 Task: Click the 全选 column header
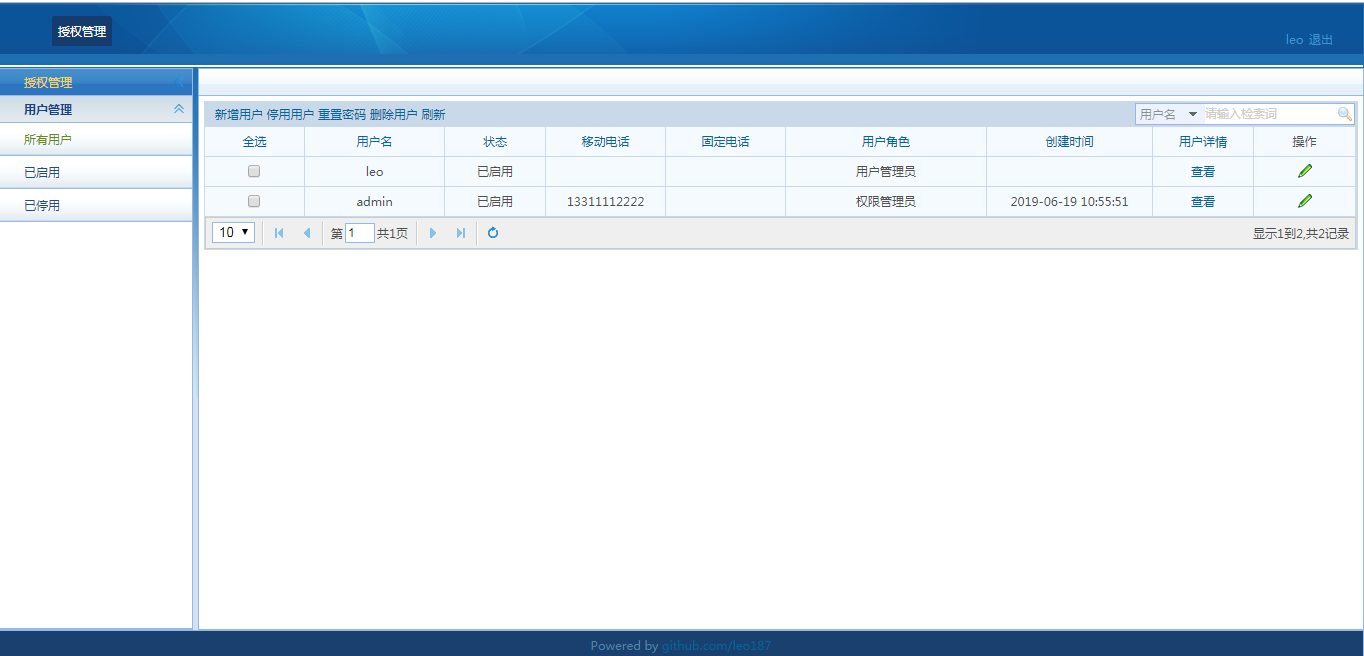[255, 142]
